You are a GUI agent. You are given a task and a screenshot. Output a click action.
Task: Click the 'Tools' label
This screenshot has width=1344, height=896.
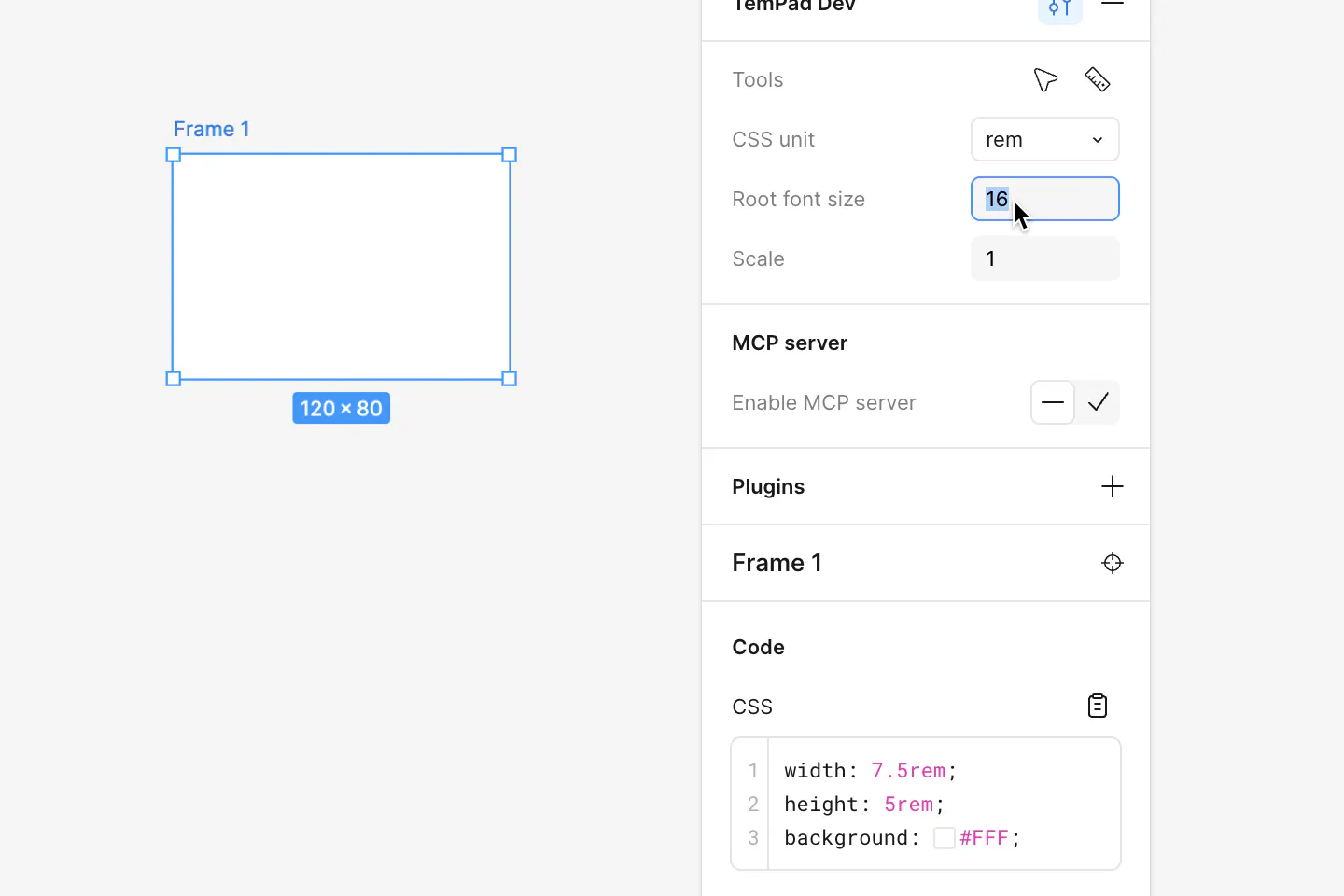point(757,79)
